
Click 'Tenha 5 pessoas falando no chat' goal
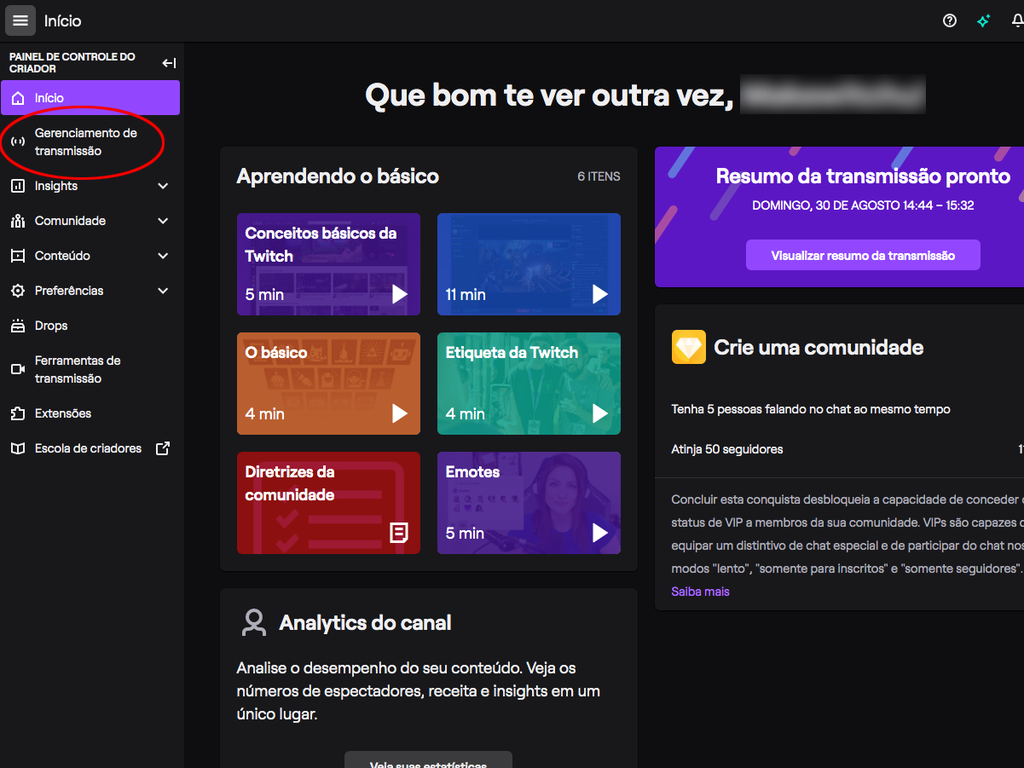tap(810, 409)
